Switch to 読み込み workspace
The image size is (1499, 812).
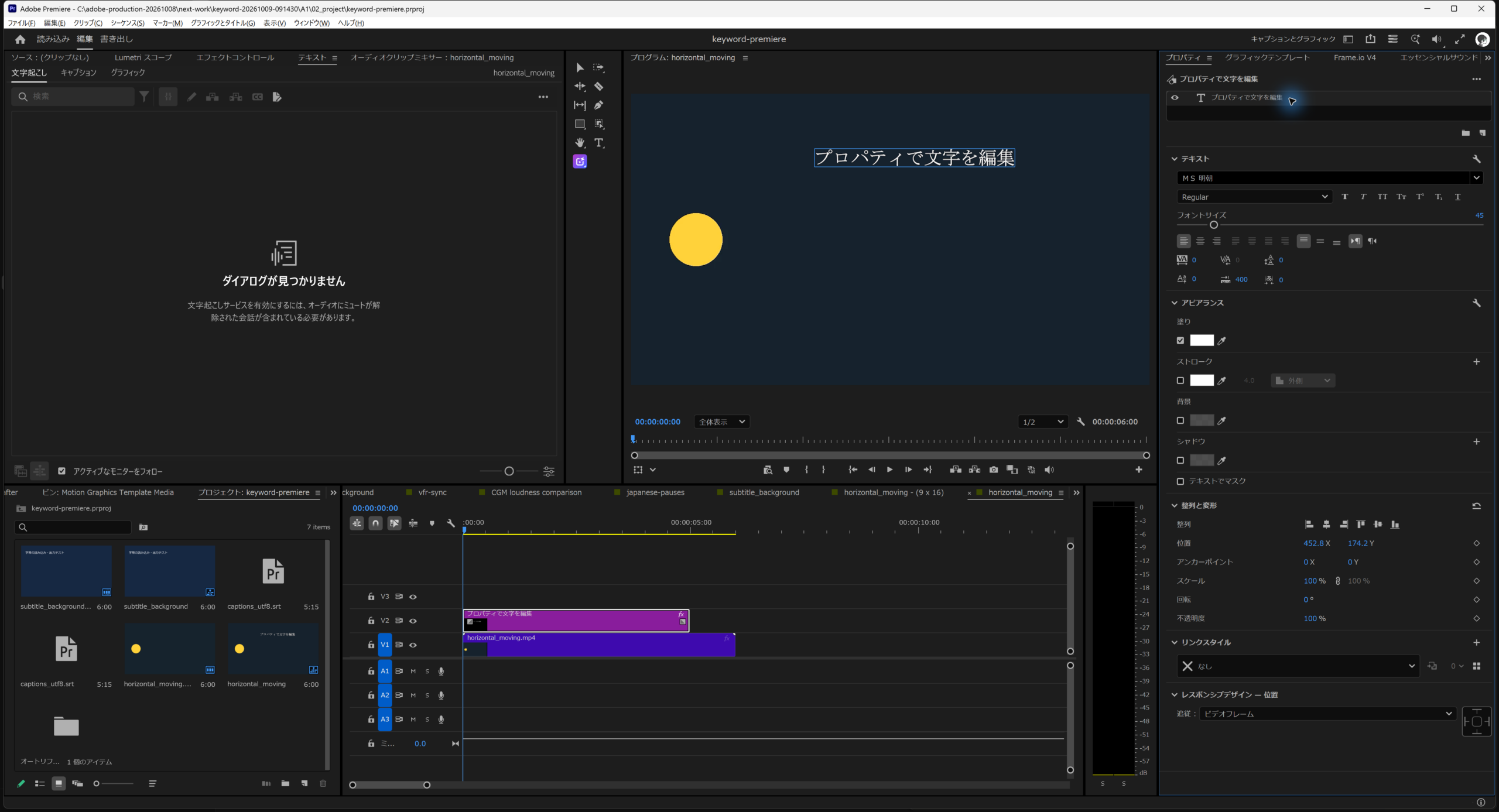[53, 39]
